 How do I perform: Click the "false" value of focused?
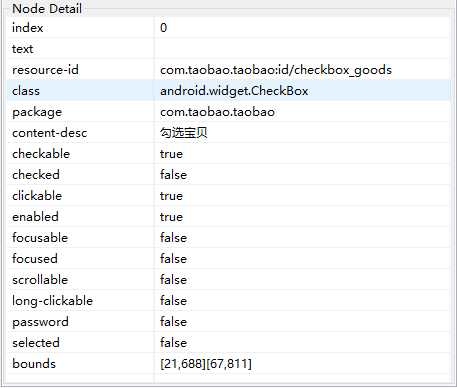(x=173, y=259)
